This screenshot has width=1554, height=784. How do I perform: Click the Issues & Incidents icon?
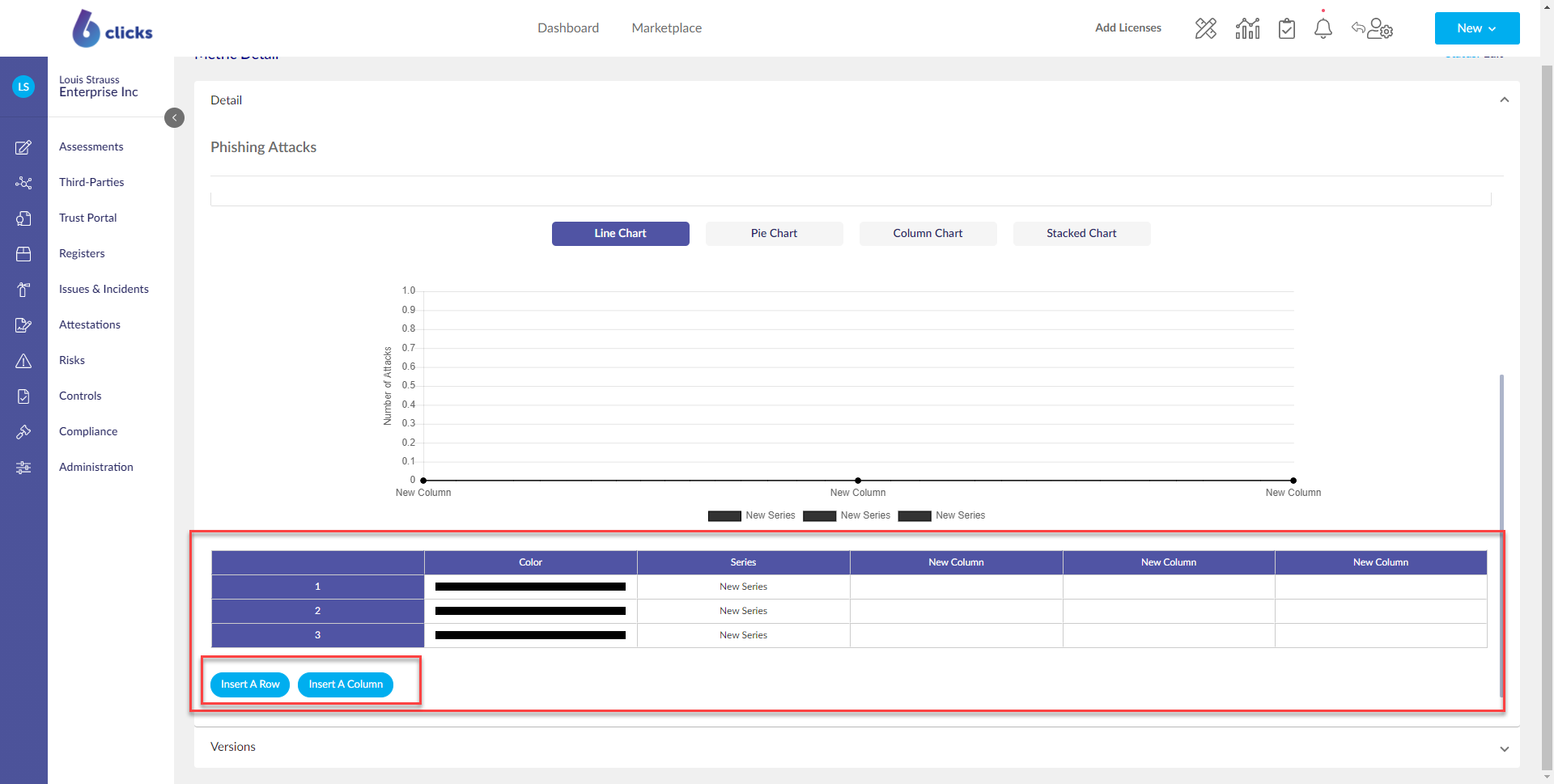(x=23, y=290)
